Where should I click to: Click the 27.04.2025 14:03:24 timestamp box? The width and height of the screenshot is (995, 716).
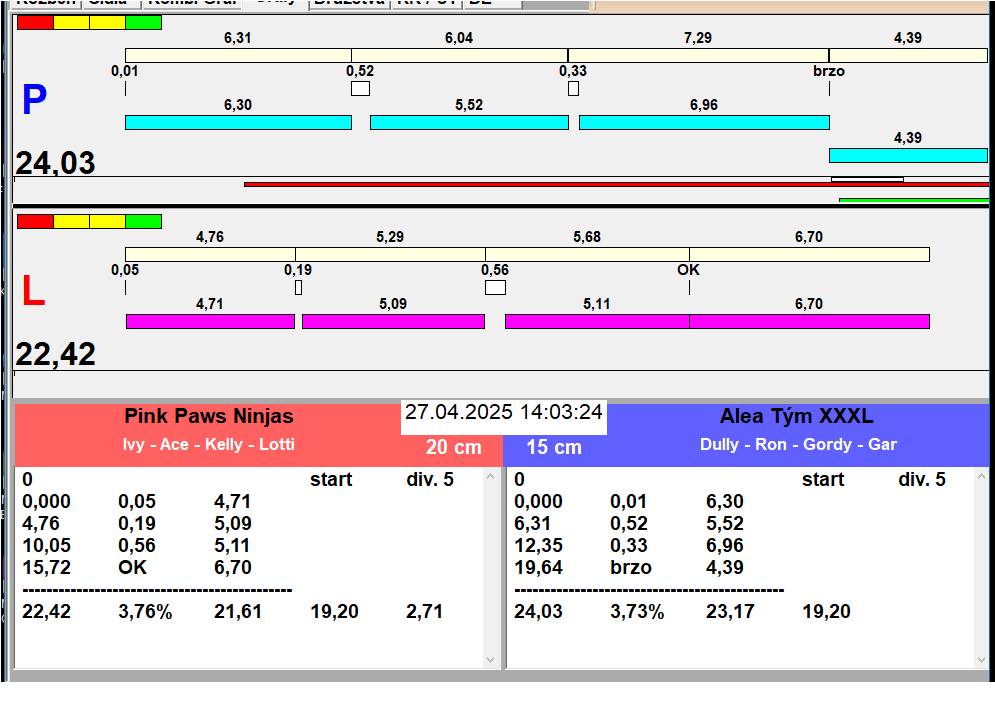(503, 413)
